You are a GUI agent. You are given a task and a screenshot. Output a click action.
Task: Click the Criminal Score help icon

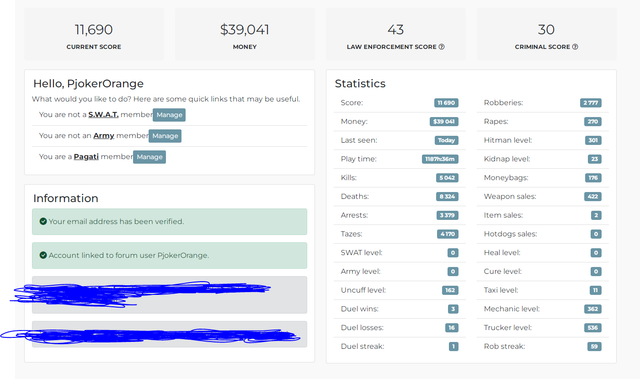coord(575,47)
